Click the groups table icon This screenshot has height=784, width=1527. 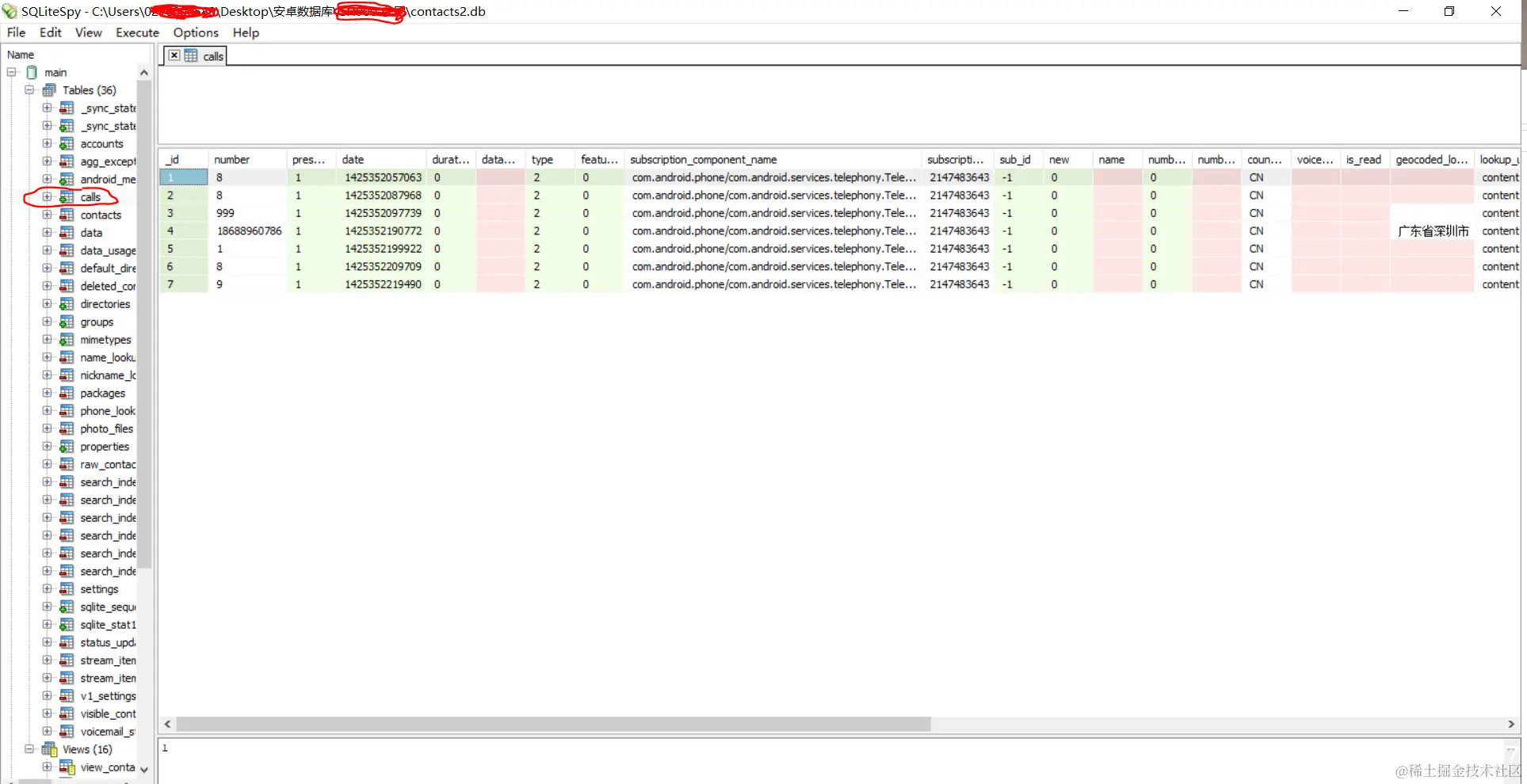[67, 322]
